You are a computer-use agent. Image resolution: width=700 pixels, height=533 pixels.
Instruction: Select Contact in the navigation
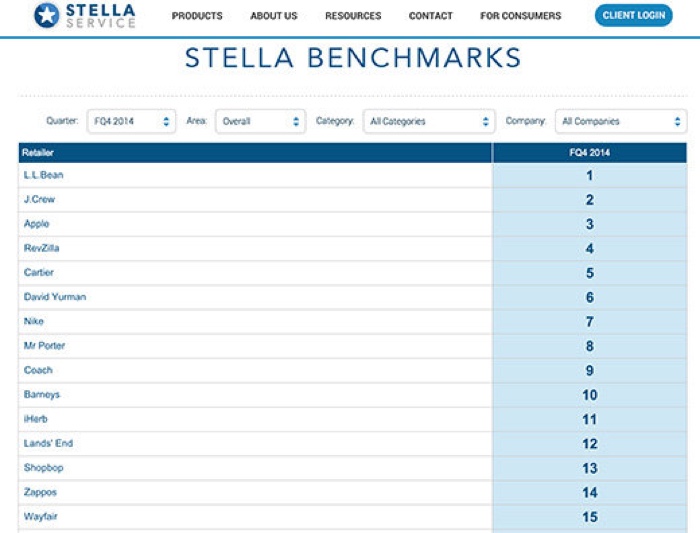click(x=430, y=16)
